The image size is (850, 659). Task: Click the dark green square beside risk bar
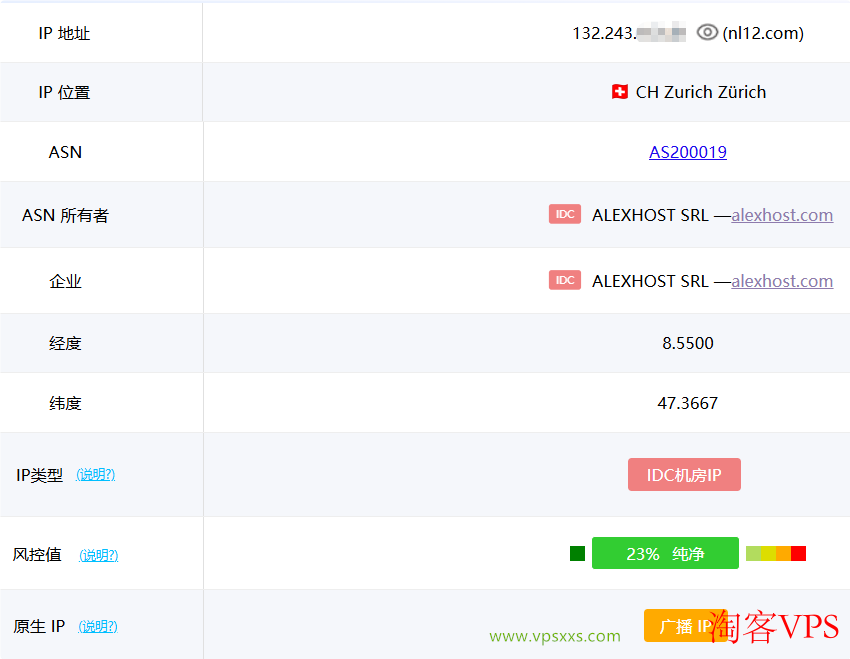[577, 553]
